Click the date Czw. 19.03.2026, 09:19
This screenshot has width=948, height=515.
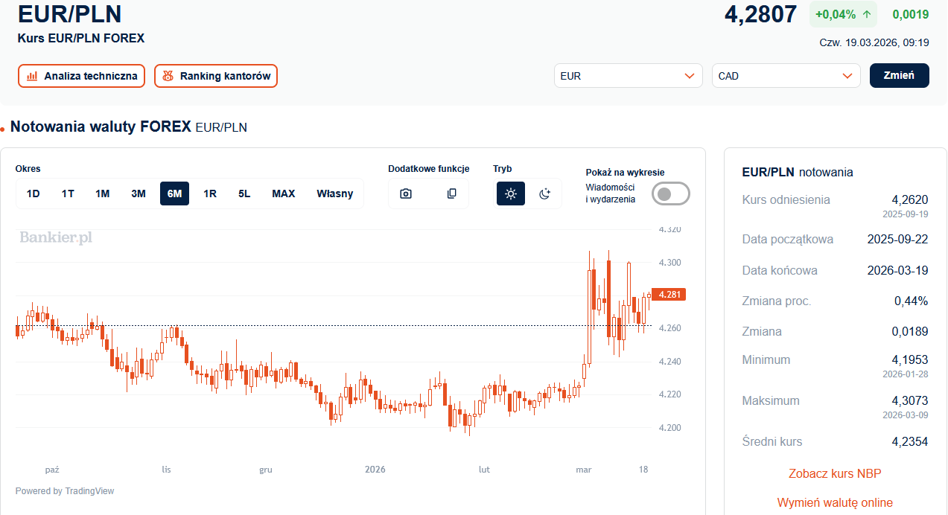pyautogui.click(x=874, y=42)
